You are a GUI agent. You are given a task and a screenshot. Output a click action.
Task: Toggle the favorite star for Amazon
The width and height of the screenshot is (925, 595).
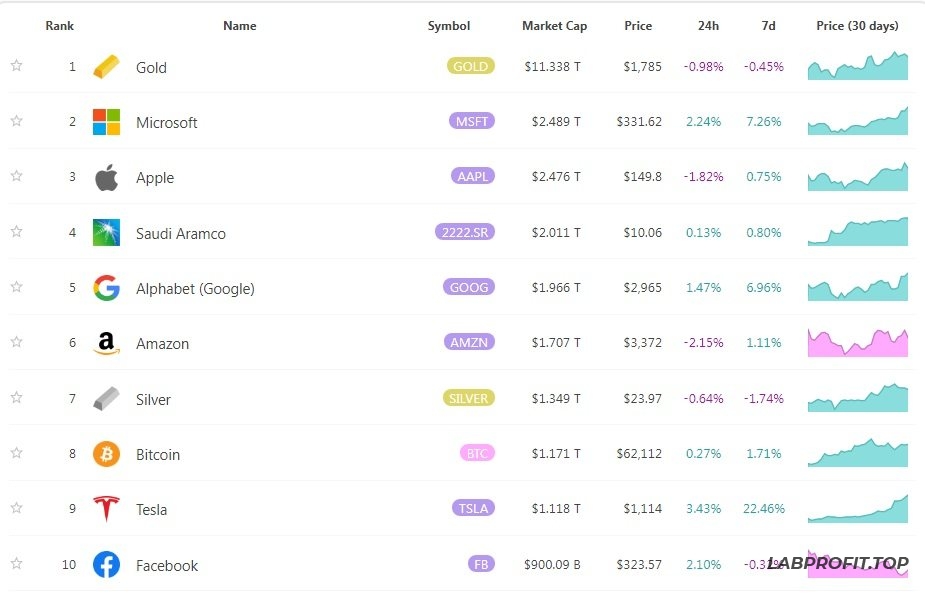(x=16, y=342)
